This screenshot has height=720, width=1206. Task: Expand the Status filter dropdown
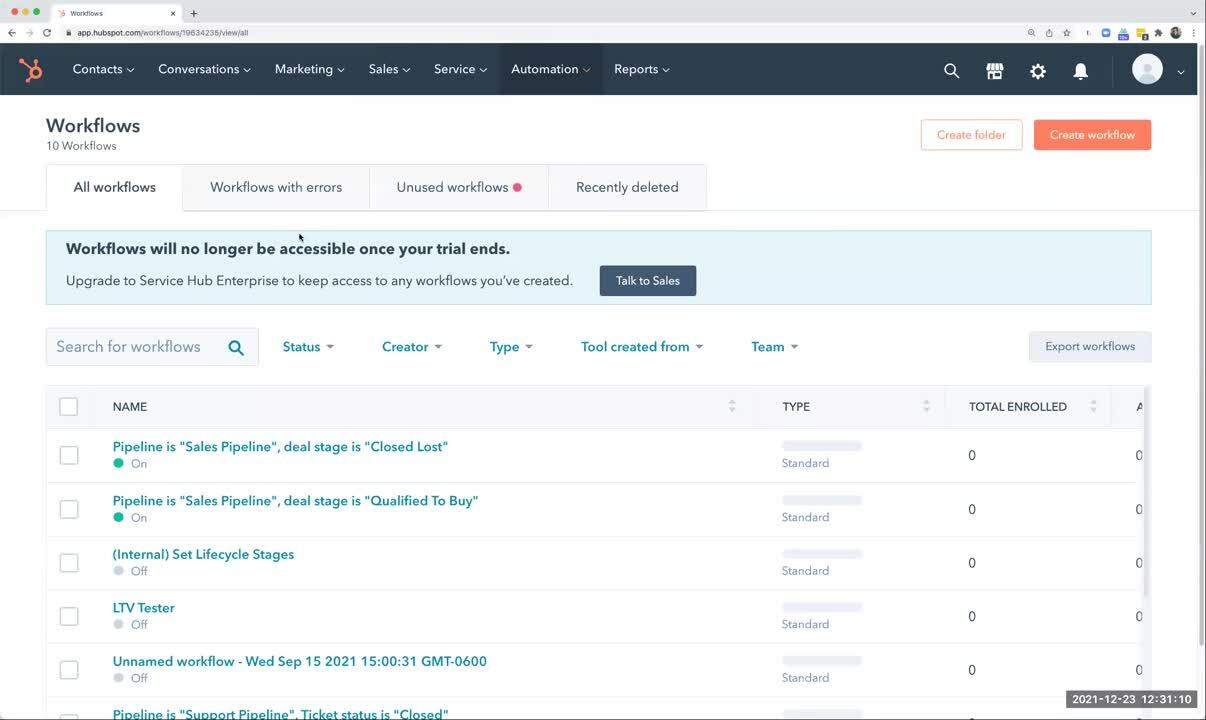tap(308, 347)
